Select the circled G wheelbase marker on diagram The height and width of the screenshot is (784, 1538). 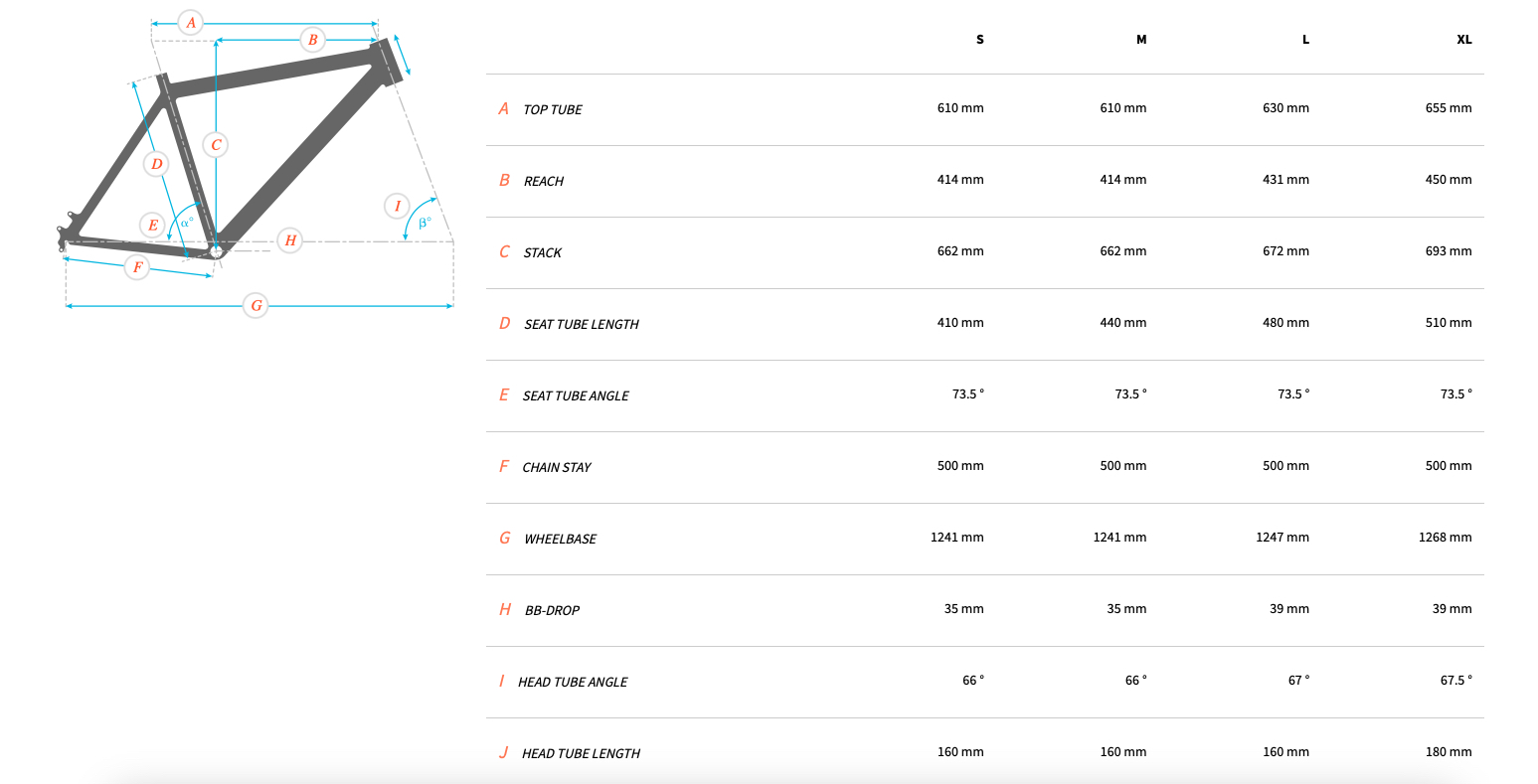pyautogui.click(x=256, y=305)
